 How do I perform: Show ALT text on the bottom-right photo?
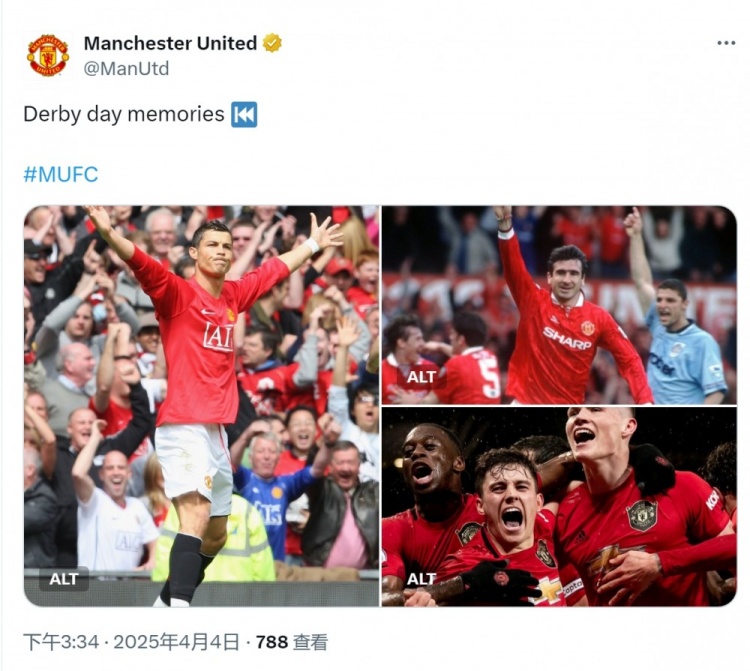(421, 579)
